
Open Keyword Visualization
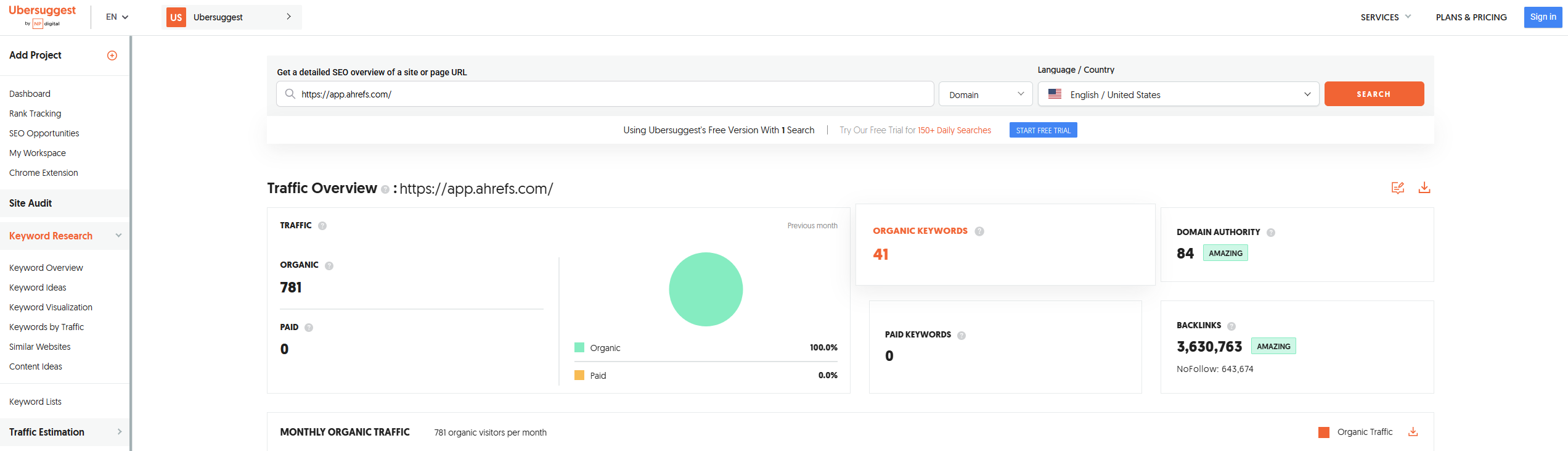click(51, 307)
